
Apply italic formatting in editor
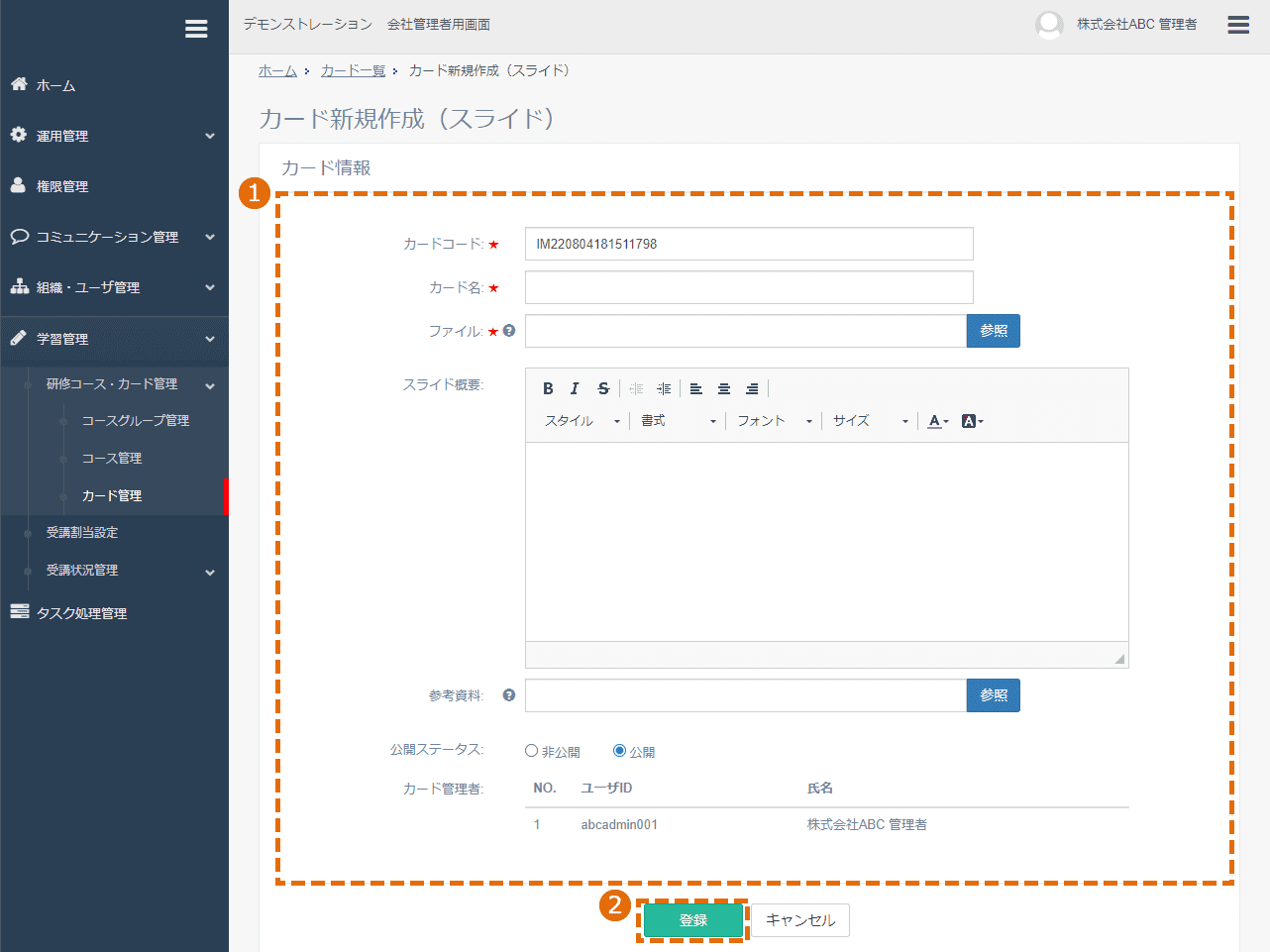[575, 388]
